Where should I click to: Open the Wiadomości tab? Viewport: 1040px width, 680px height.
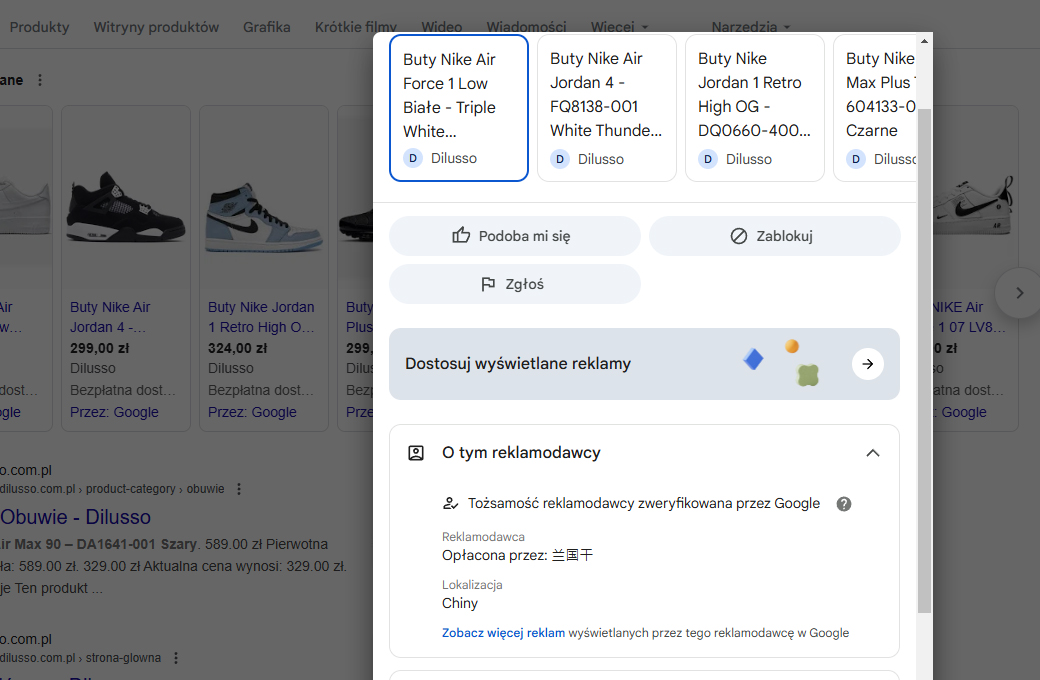[x=527, y=27]
